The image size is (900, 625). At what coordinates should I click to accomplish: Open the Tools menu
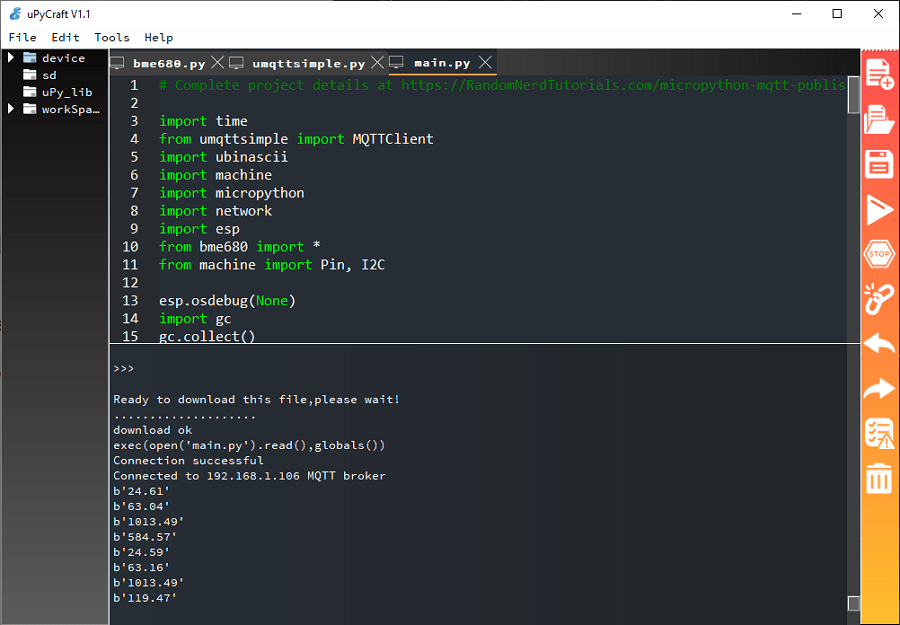point(111,37)
